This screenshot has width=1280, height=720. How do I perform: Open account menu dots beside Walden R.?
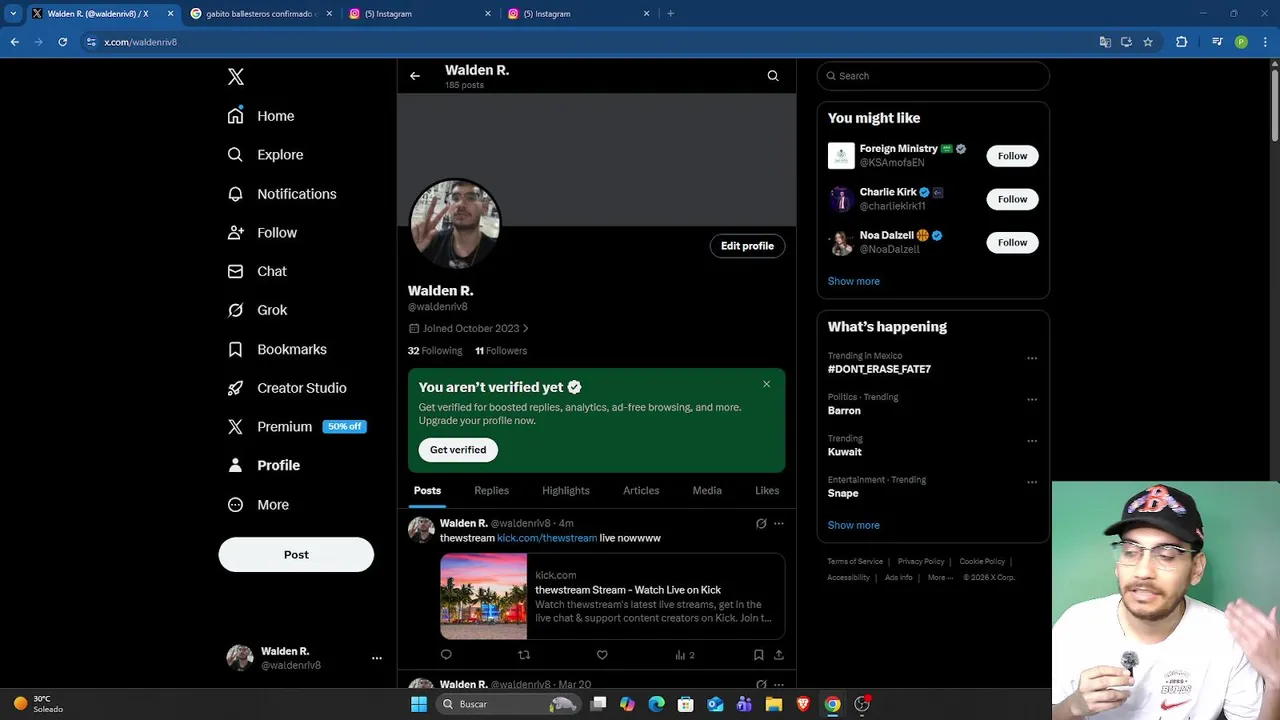tap(377, 658)
